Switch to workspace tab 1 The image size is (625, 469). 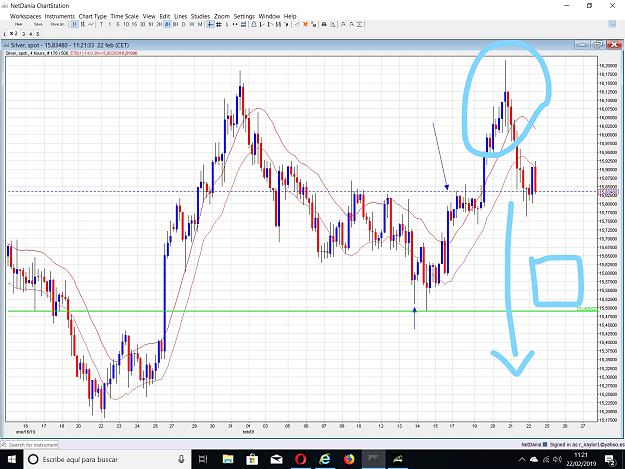[x=4, y=34]
